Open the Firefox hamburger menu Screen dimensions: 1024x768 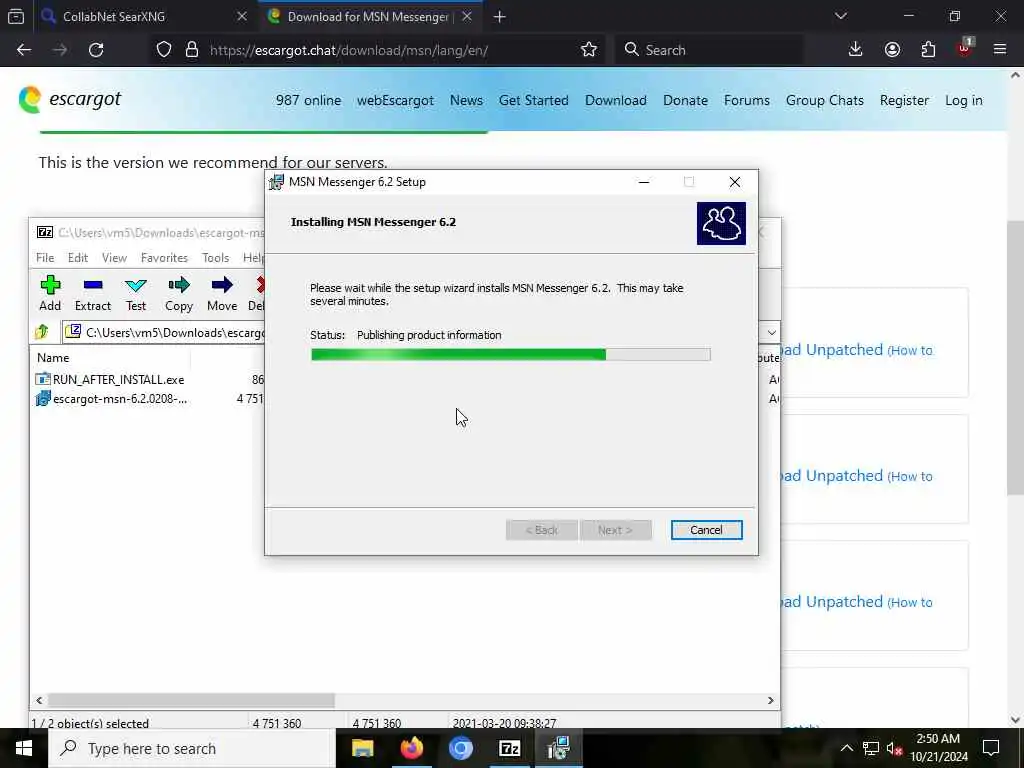click(1000, 50)
